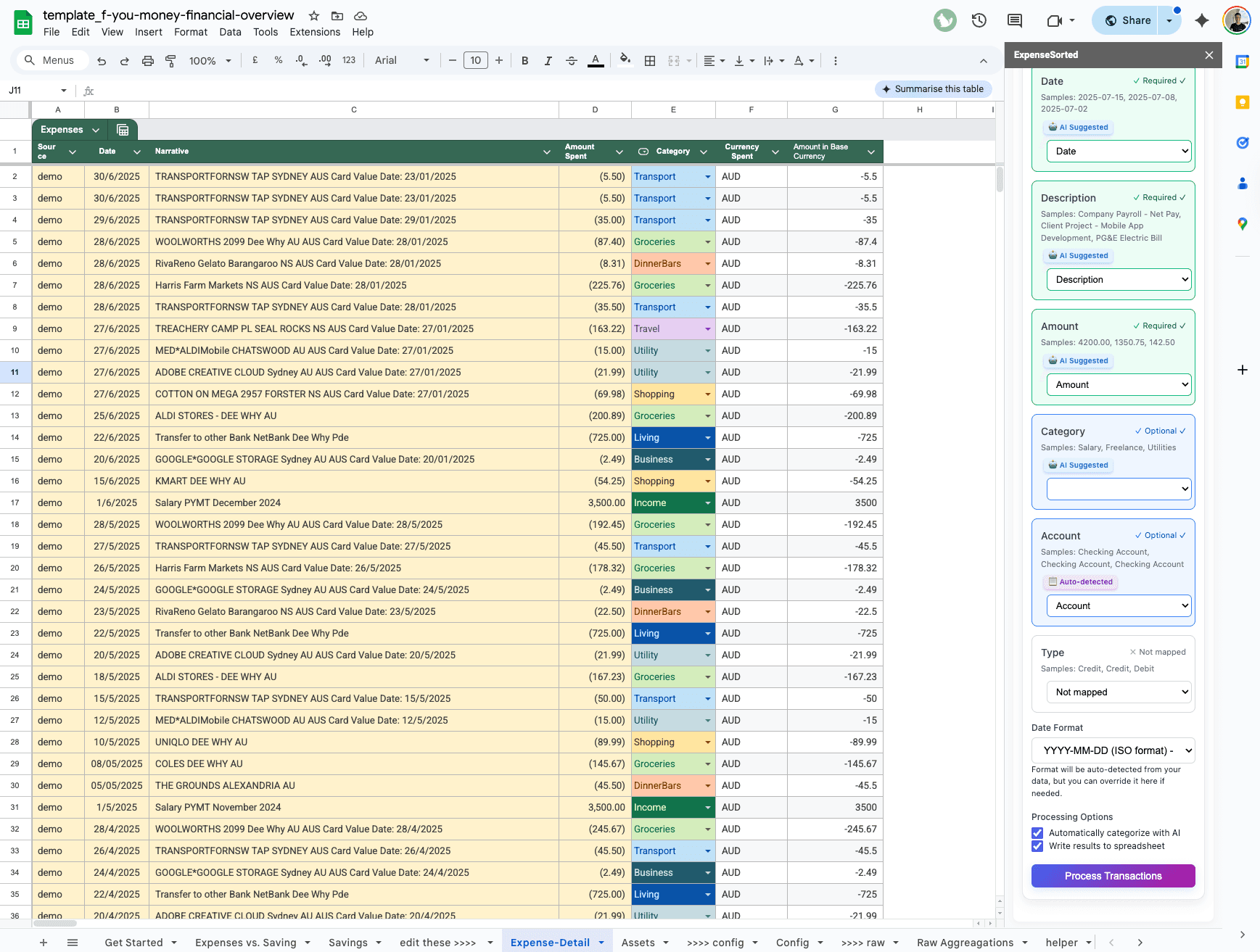Click the redo arrow icon

pyautogui.click(x=125, y=61)
